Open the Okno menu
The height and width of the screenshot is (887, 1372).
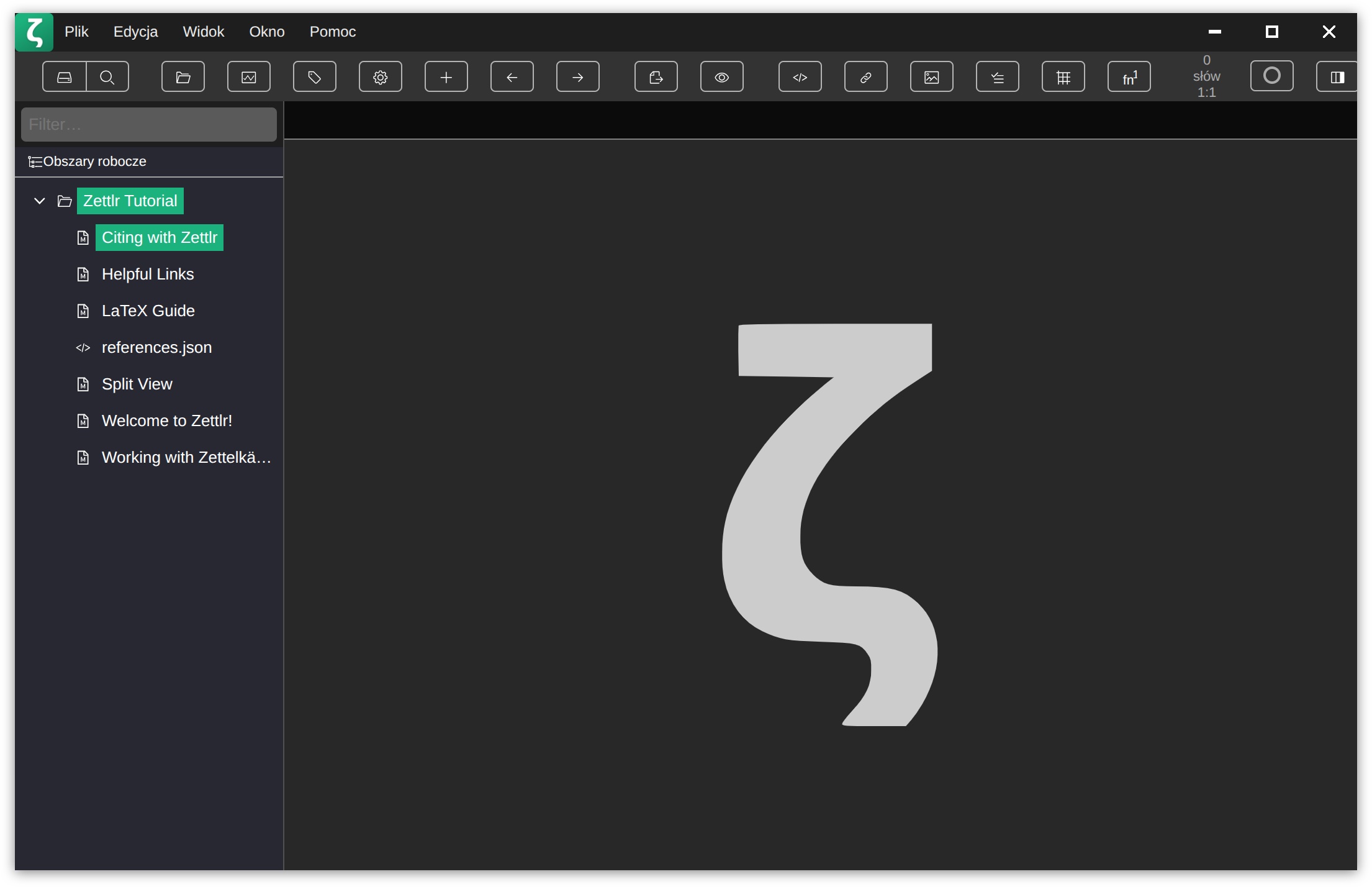(x=267, y=32)
